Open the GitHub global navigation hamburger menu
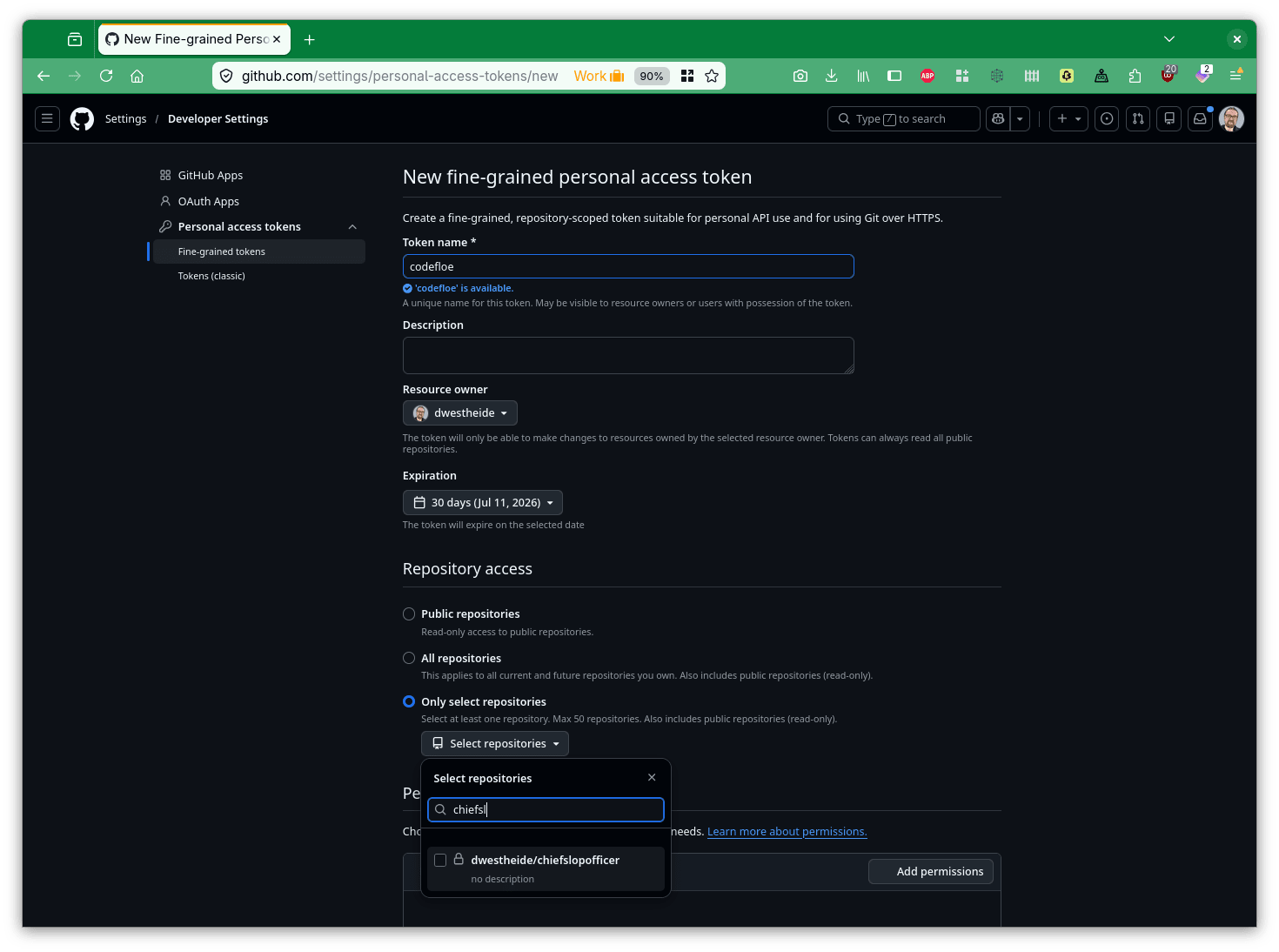Image resolution: width=1279 pixels, height=952 pixels. 47,118
